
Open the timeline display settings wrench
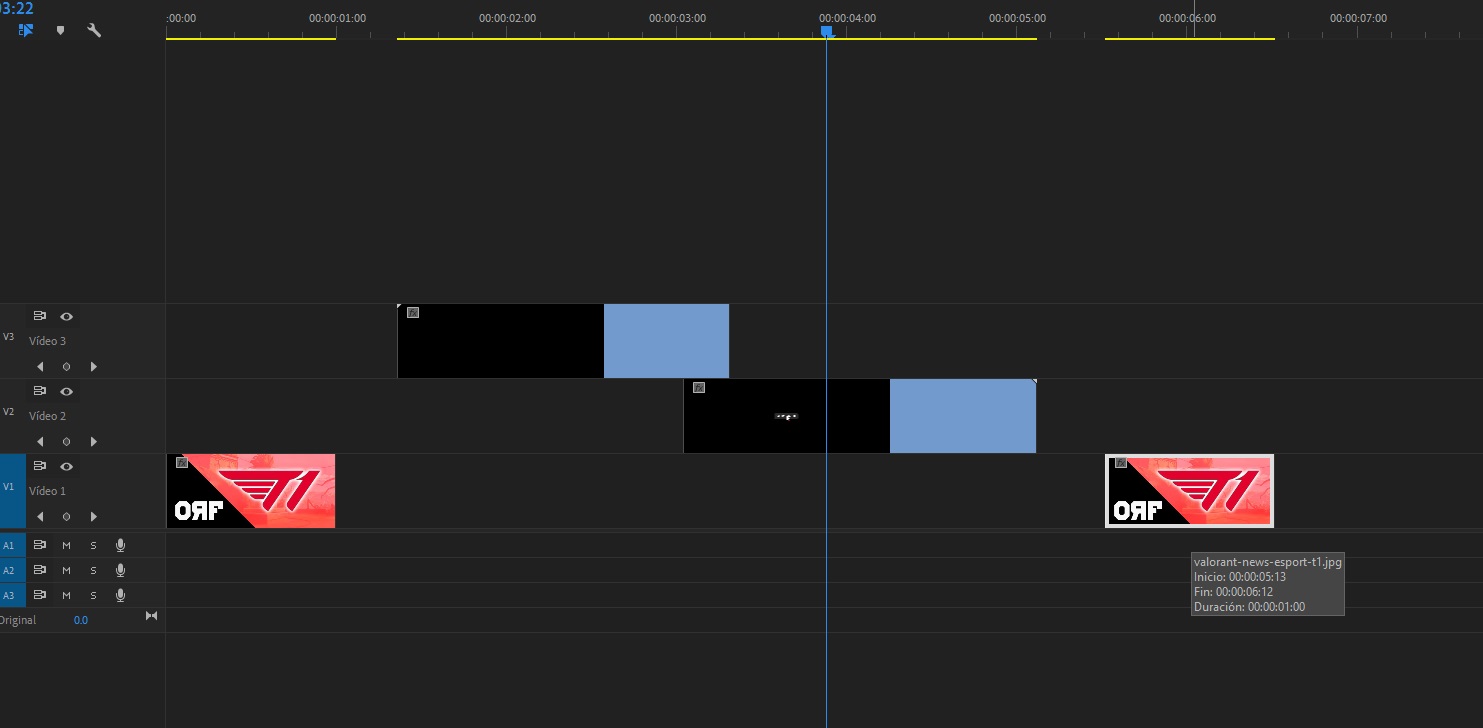[x=94, y=30]
